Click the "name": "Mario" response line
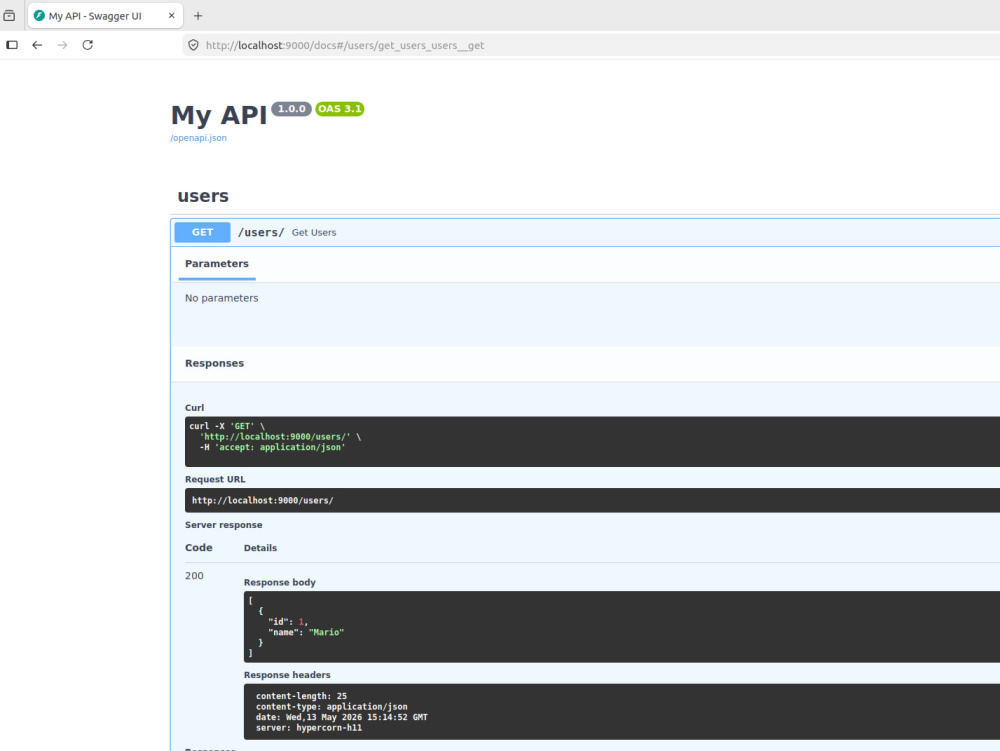 [x=306, y=632]
